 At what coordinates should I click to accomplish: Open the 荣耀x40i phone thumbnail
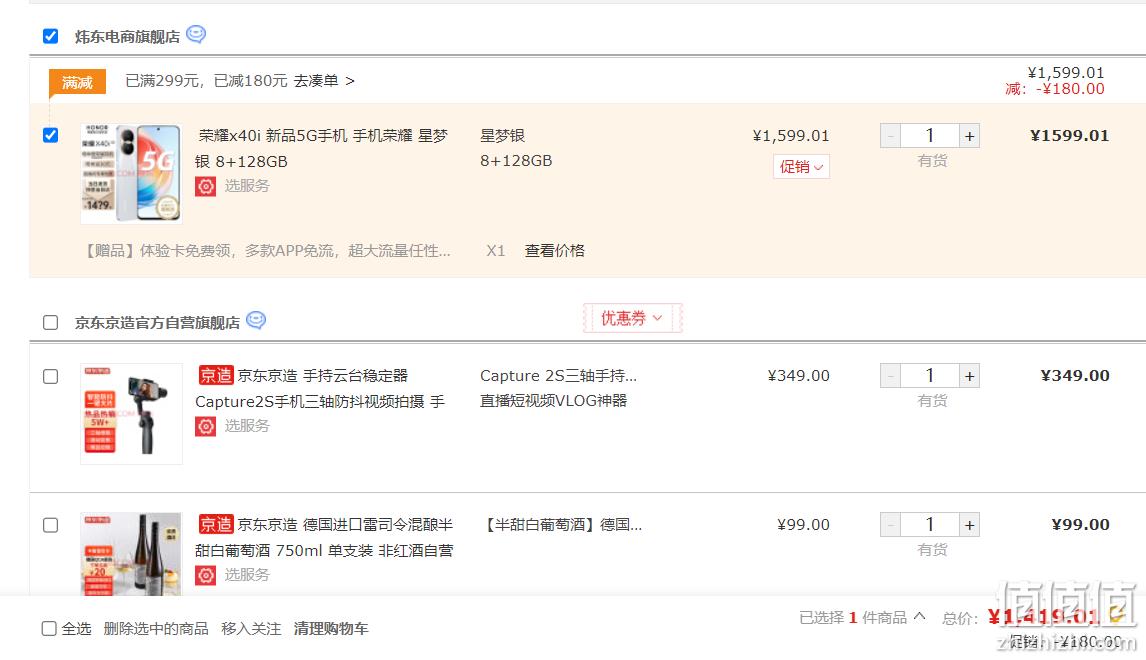coord(131,174)
